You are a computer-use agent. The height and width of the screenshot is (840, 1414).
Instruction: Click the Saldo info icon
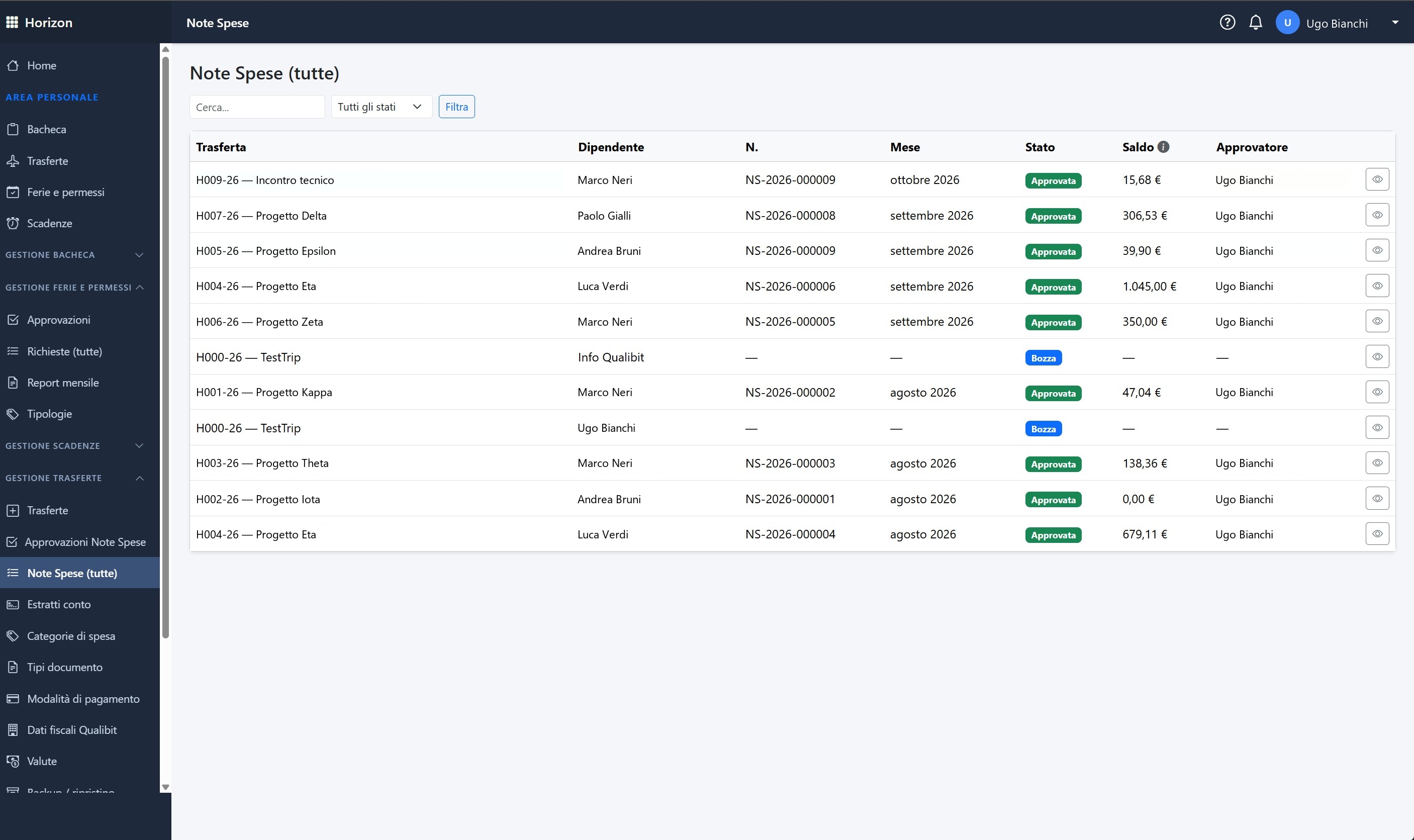[x=1163, y=147]
